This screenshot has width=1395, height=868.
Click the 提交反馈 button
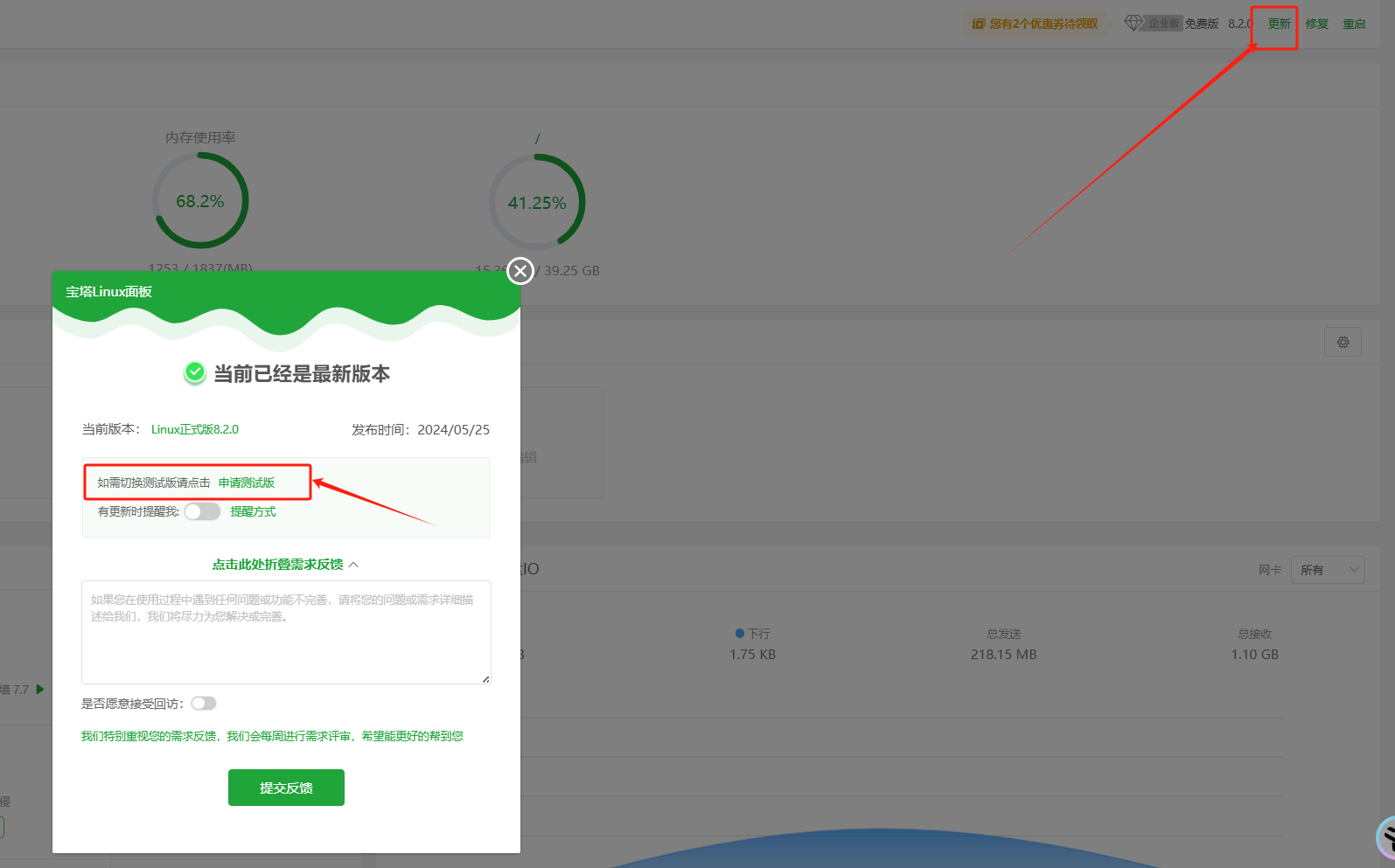tap(286, 788)
